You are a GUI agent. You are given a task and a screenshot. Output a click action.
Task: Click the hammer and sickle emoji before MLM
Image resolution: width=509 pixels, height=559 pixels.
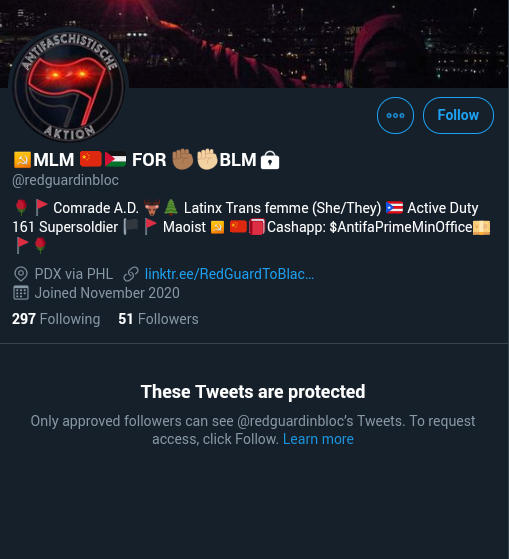pyautogui.click(x=22, y=160)
